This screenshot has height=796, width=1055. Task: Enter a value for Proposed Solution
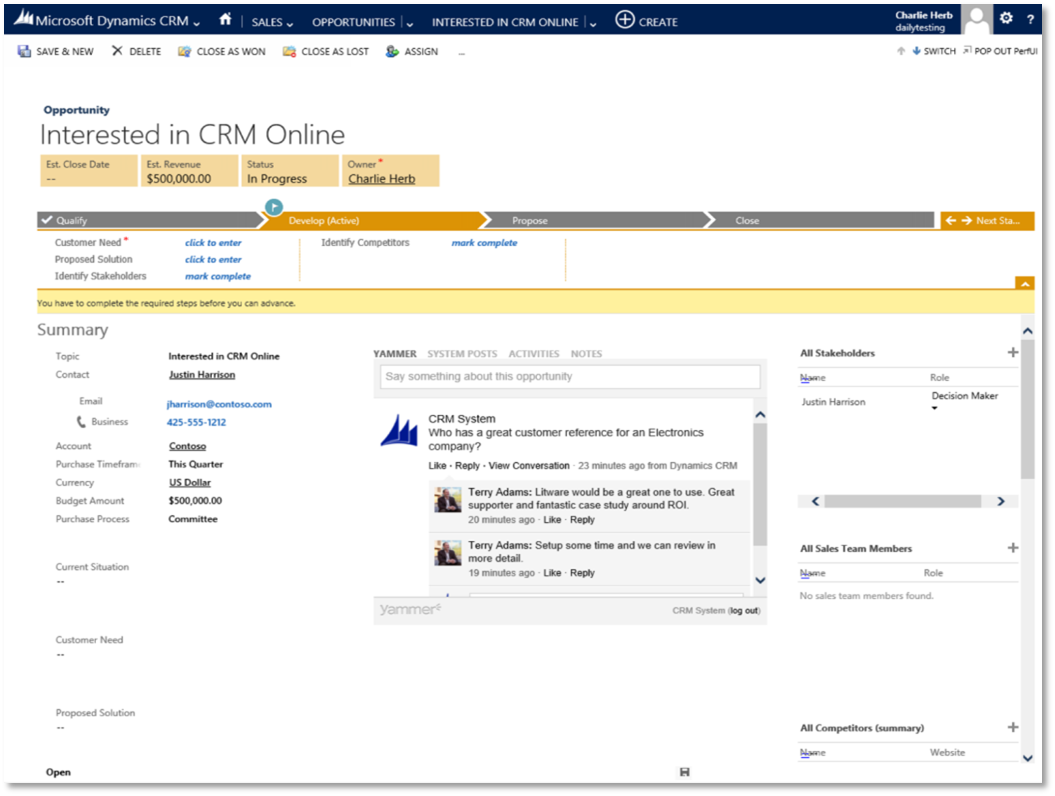[213, 260]
